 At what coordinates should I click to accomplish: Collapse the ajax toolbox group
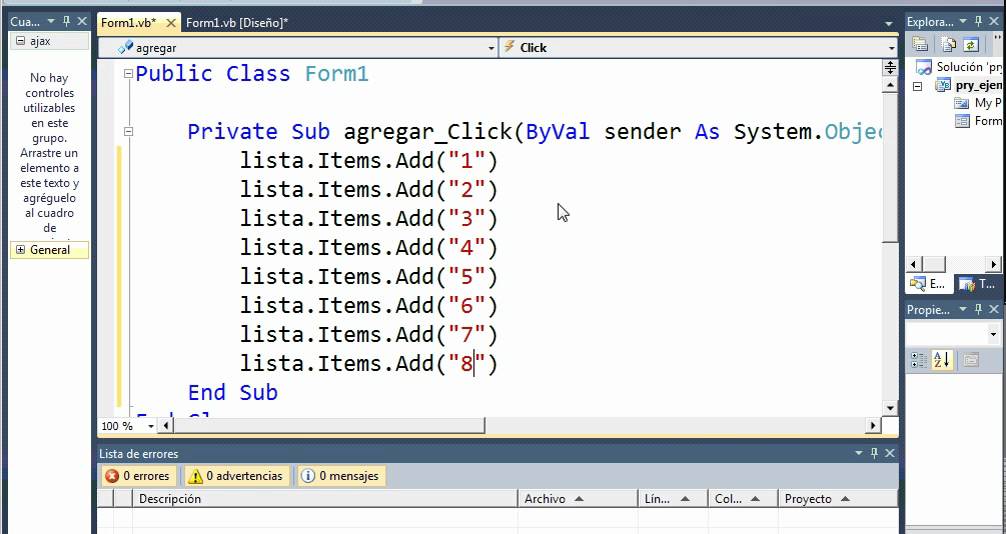pyautogui.click(x=21, y=41)
